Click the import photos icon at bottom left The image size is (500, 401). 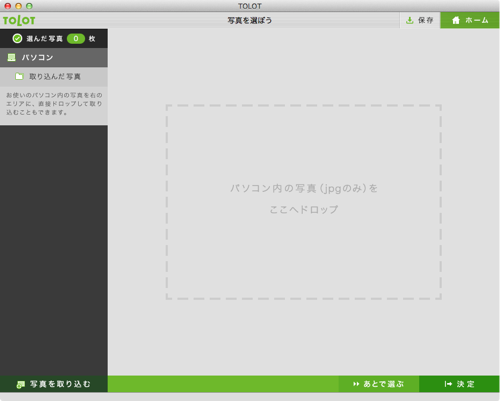click(21, 384)
